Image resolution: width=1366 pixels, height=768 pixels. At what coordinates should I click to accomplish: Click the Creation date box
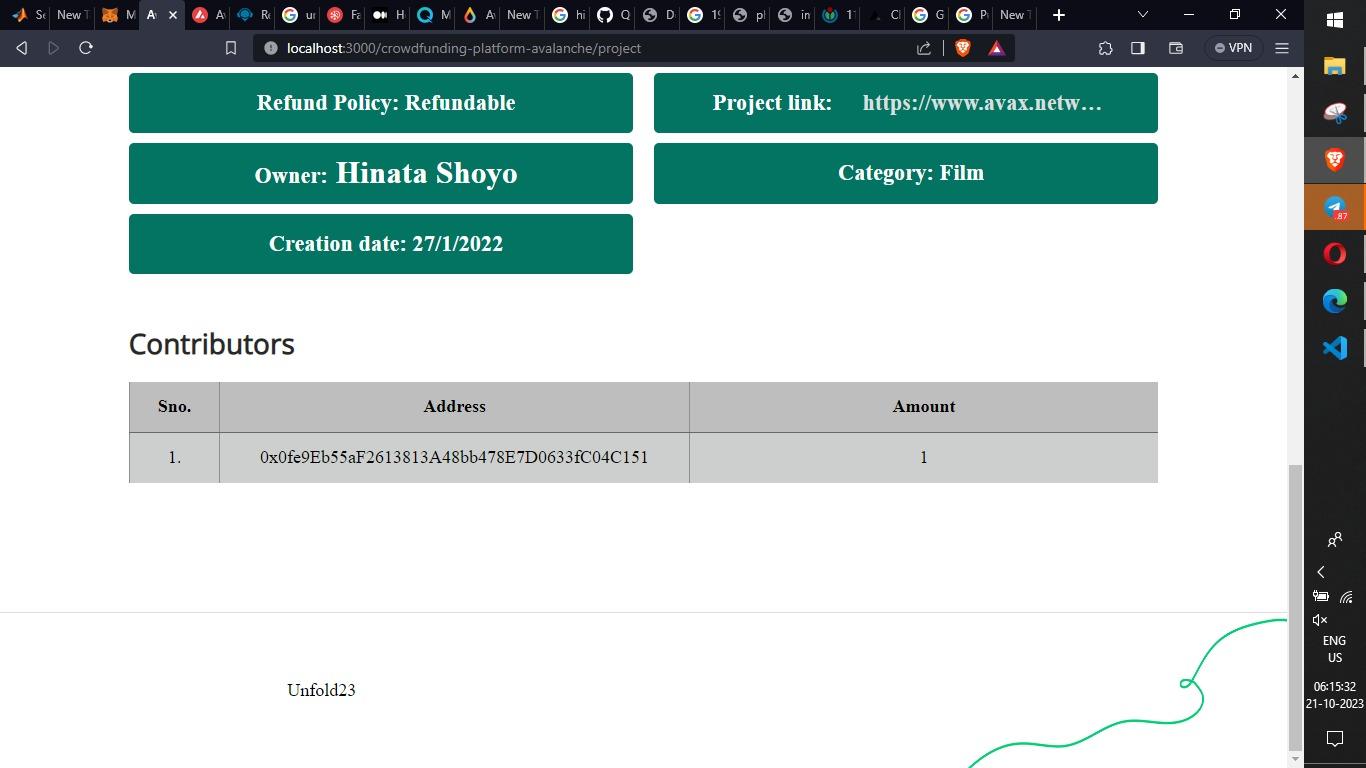tap(381, 244)
